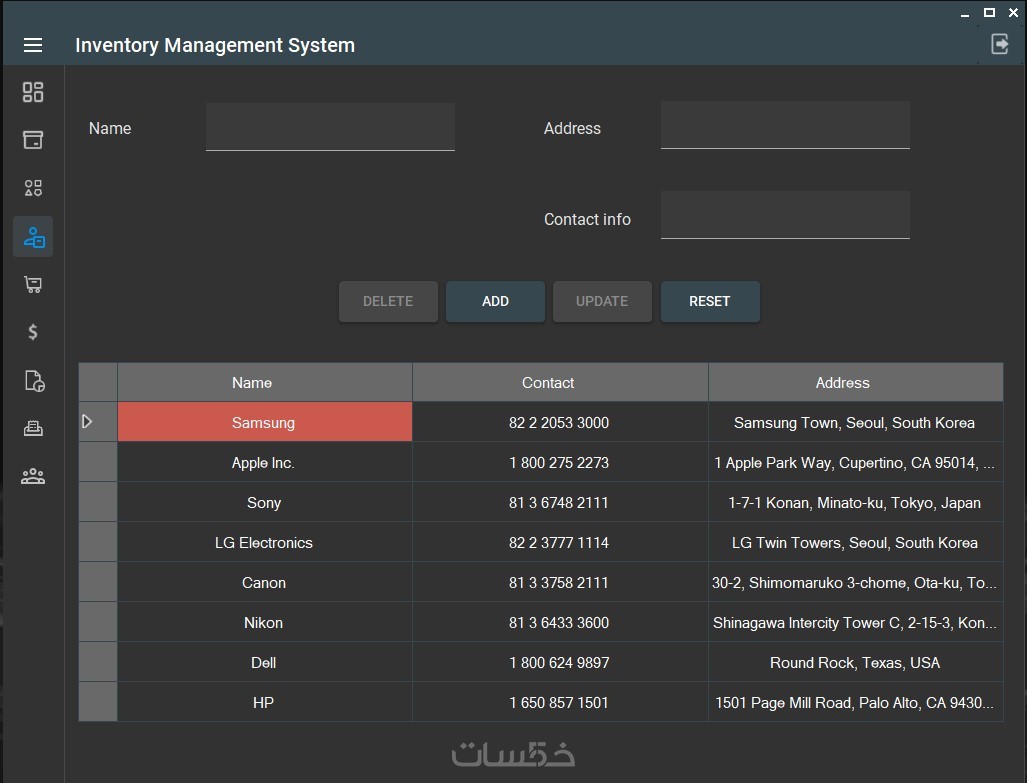Open the shopping cart sidebar icon
This screenshot has width=1027, height=783.
33,284
